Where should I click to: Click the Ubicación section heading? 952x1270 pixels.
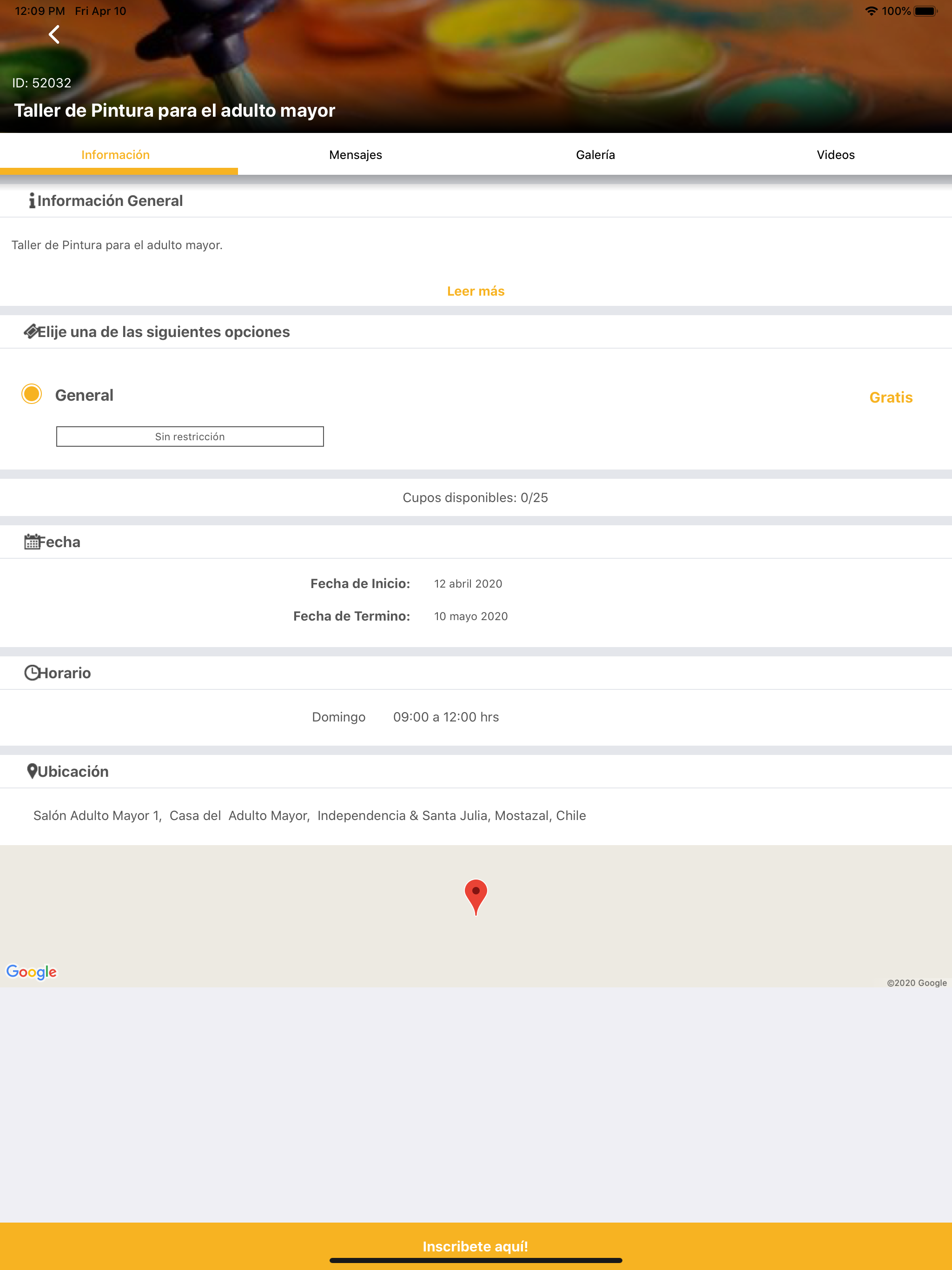[x=73, y=771]
